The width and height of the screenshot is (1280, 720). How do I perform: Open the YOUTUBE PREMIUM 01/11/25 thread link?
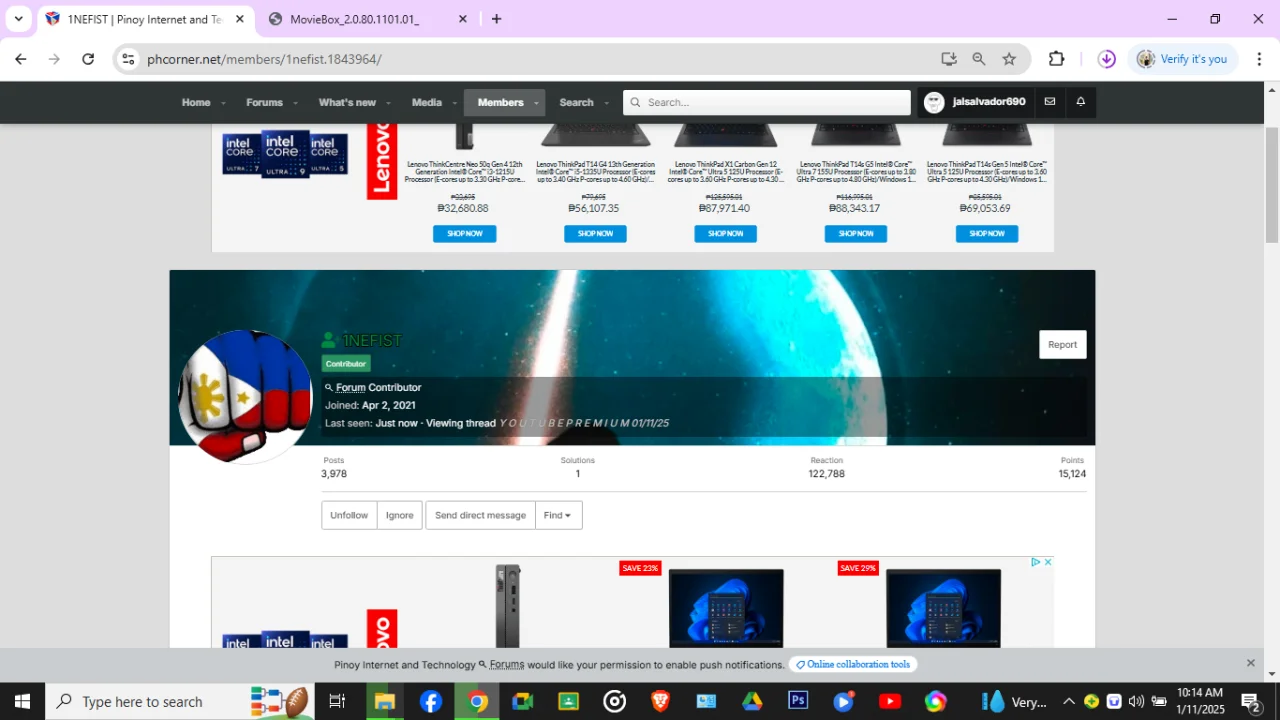tap(584, 423)
